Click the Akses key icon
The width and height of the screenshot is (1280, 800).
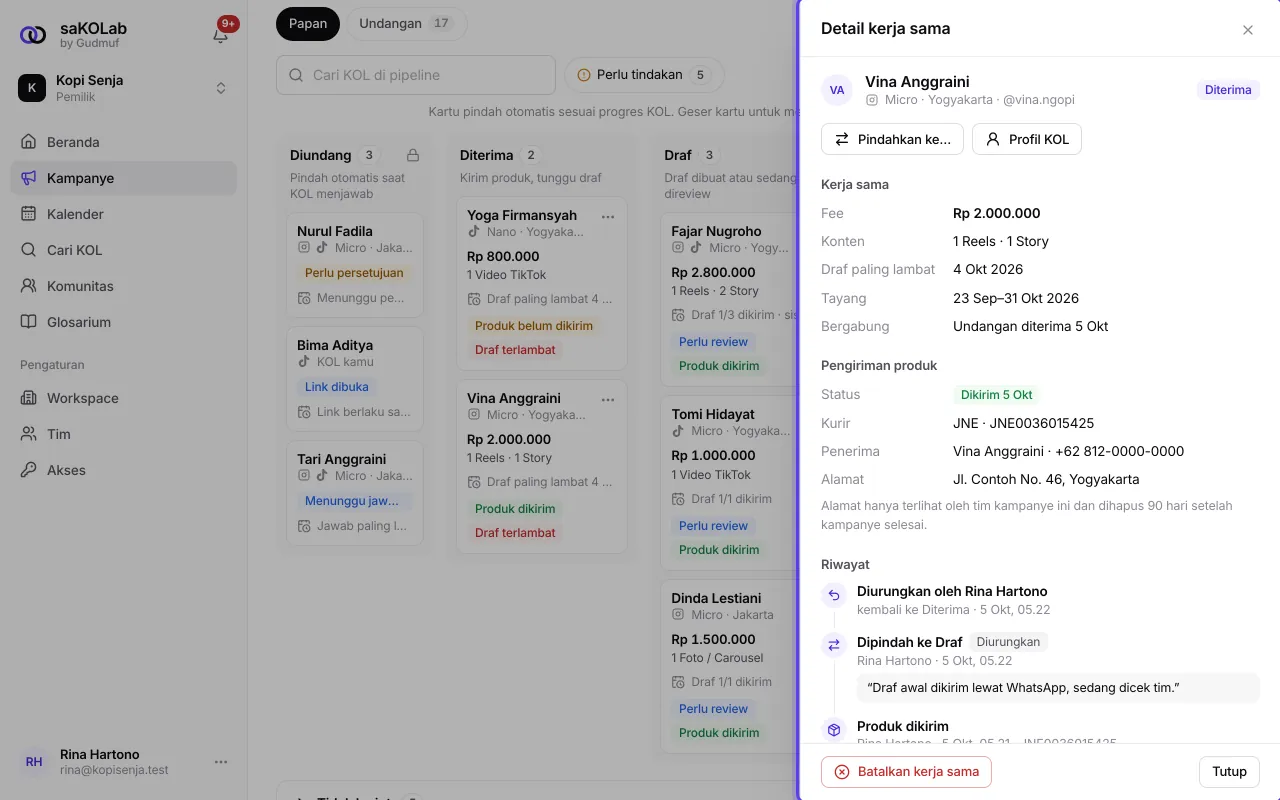point(29,470)
